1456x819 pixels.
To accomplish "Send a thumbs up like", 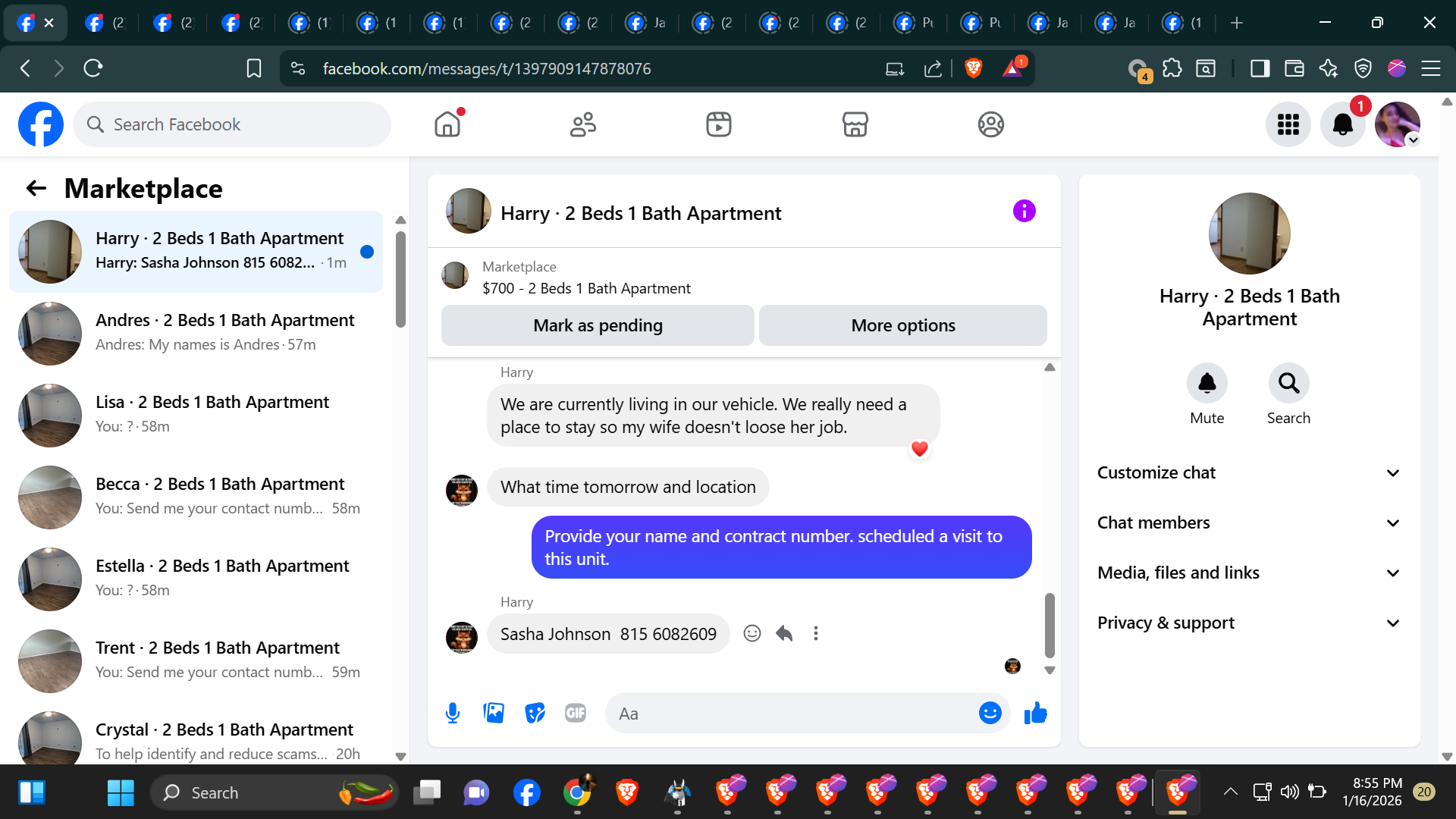I will tap(1035, 713).
